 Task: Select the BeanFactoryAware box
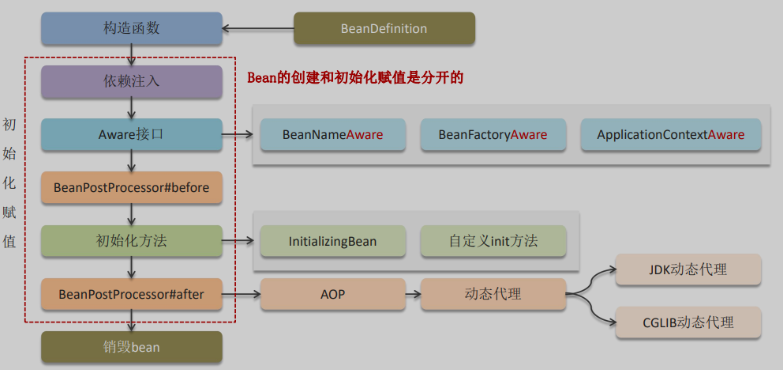click(x=493, y=134)
